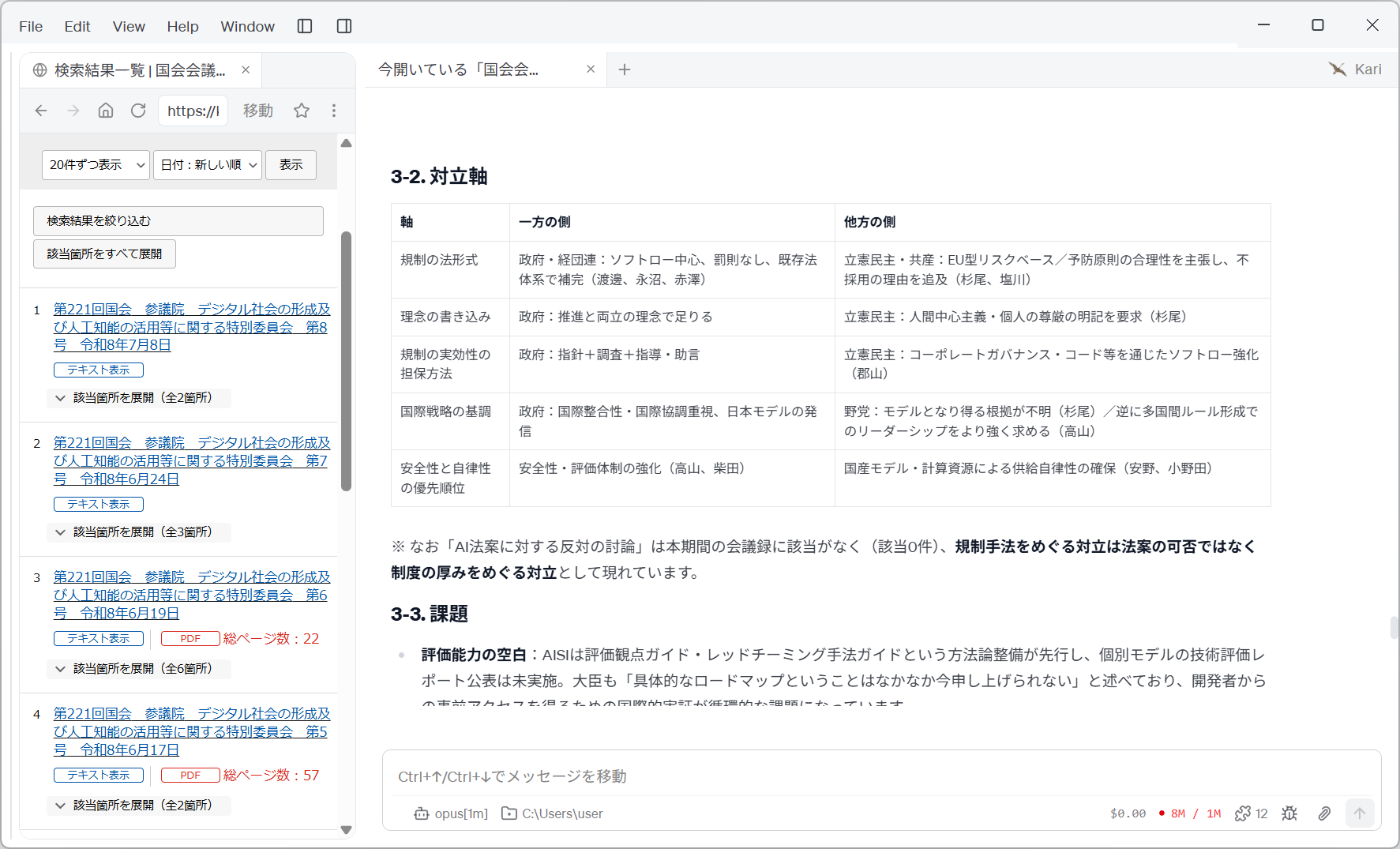This screenshot has height=849, width=1400.
Task: Attach a file with the paperclip icon
Action: [x=1324, y=813]
